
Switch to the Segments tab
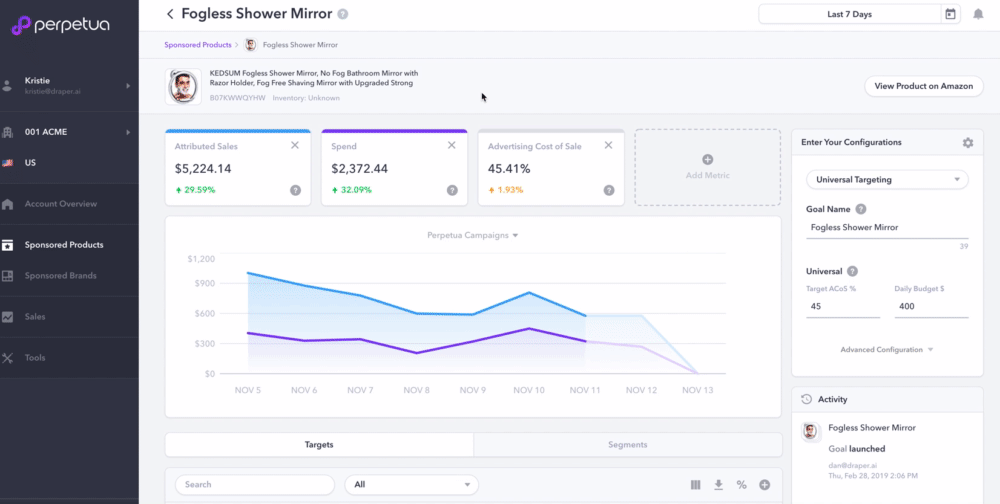tap(628, 445)
